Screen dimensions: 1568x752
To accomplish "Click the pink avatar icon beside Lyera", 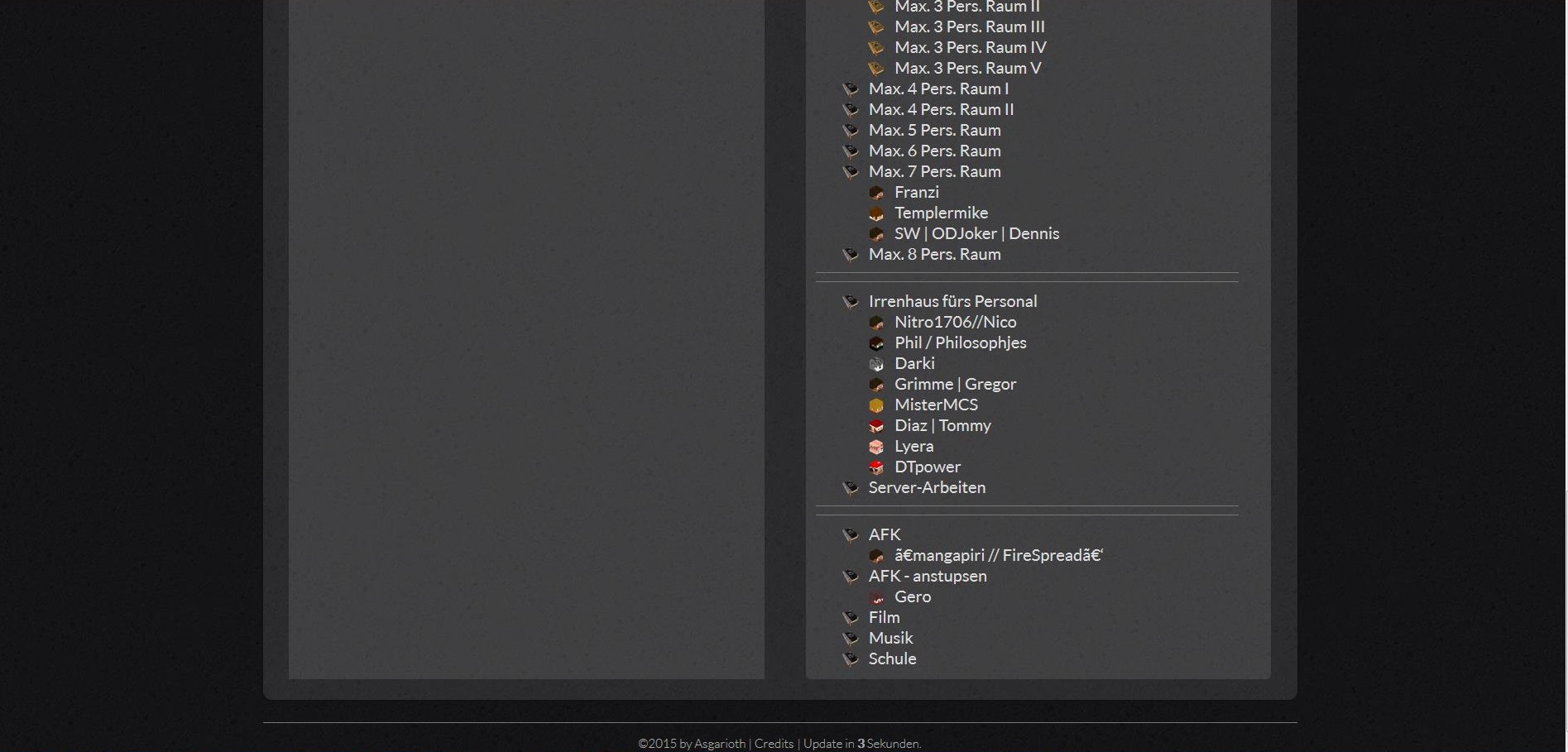I will coord(876,447).
